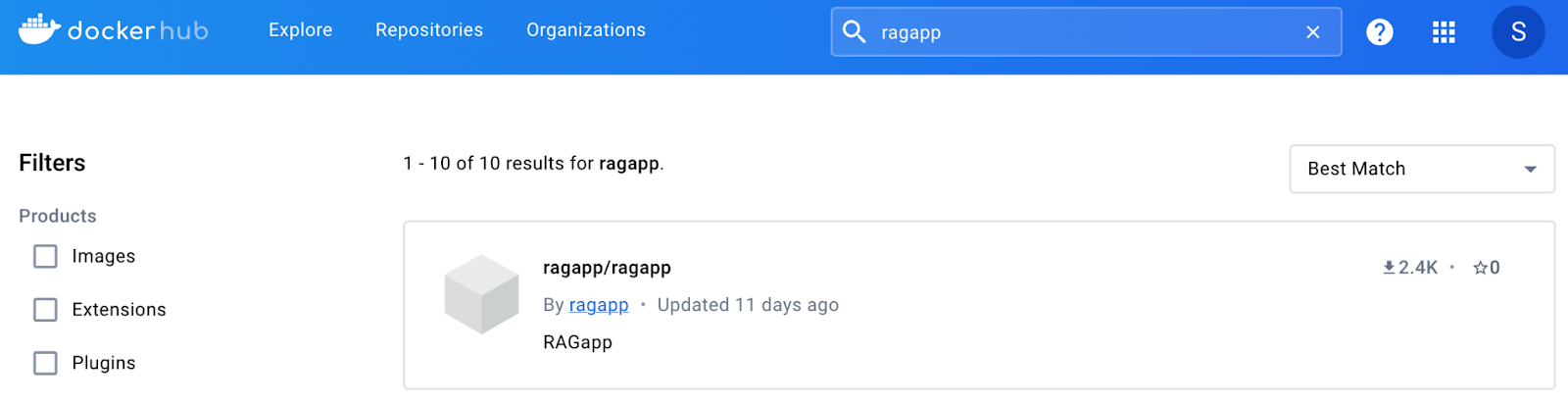Enable the Images filter checkbox
This screenshot has width=1568, height=406.
pos(45,256)
